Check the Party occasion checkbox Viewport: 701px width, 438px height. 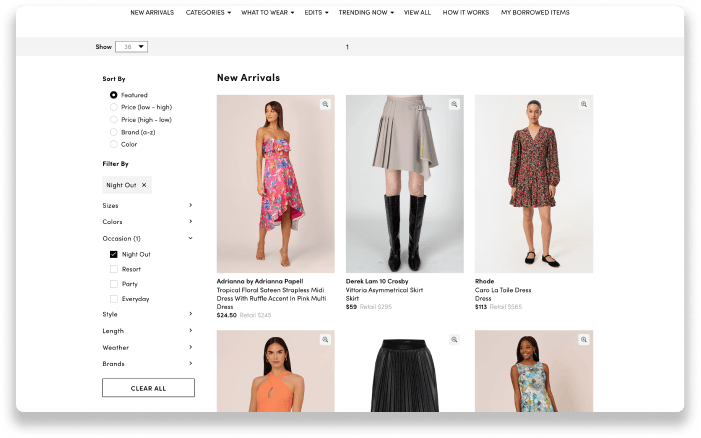click(x=114, y=284)
